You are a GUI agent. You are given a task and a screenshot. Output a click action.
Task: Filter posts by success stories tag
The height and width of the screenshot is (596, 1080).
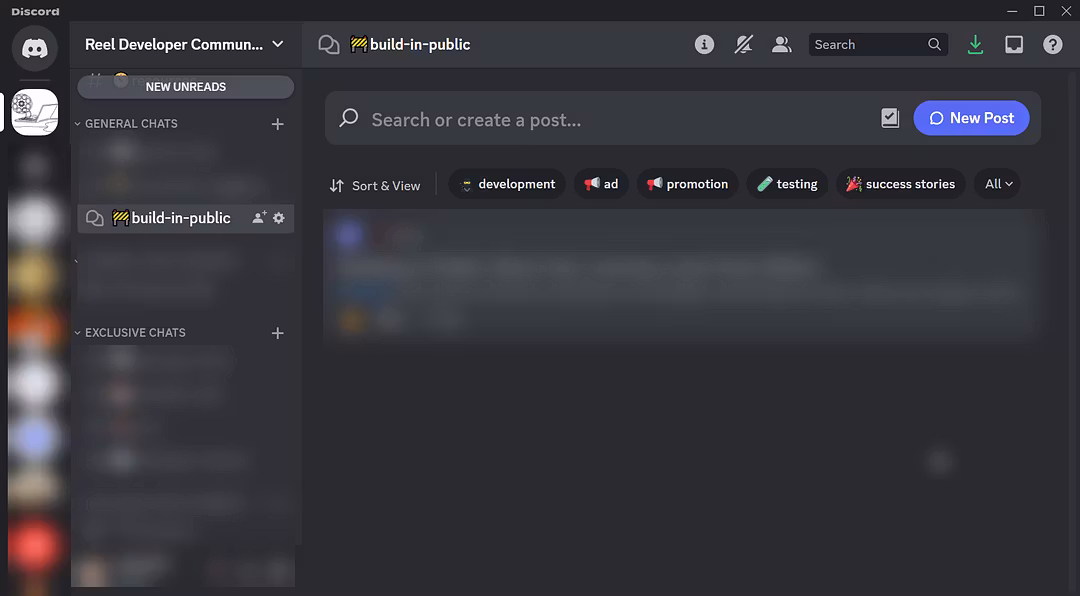point(900,184)
